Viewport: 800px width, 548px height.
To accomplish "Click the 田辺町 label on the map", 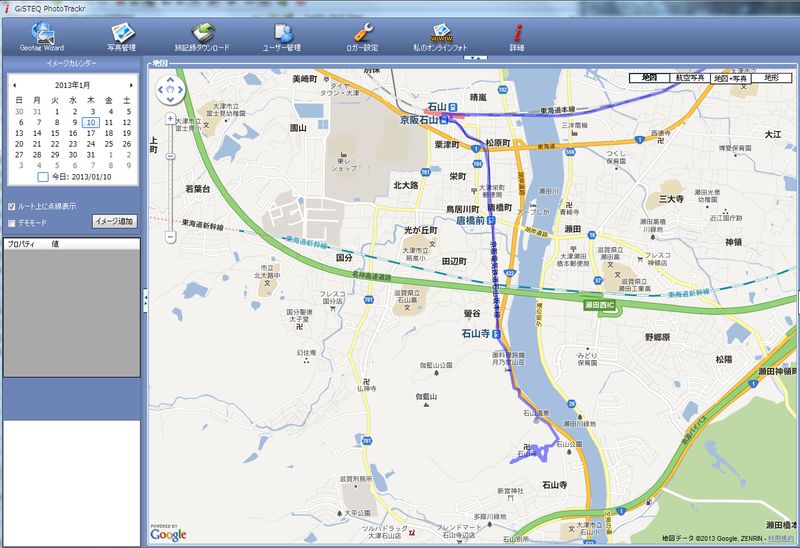I will coord(454,261).
